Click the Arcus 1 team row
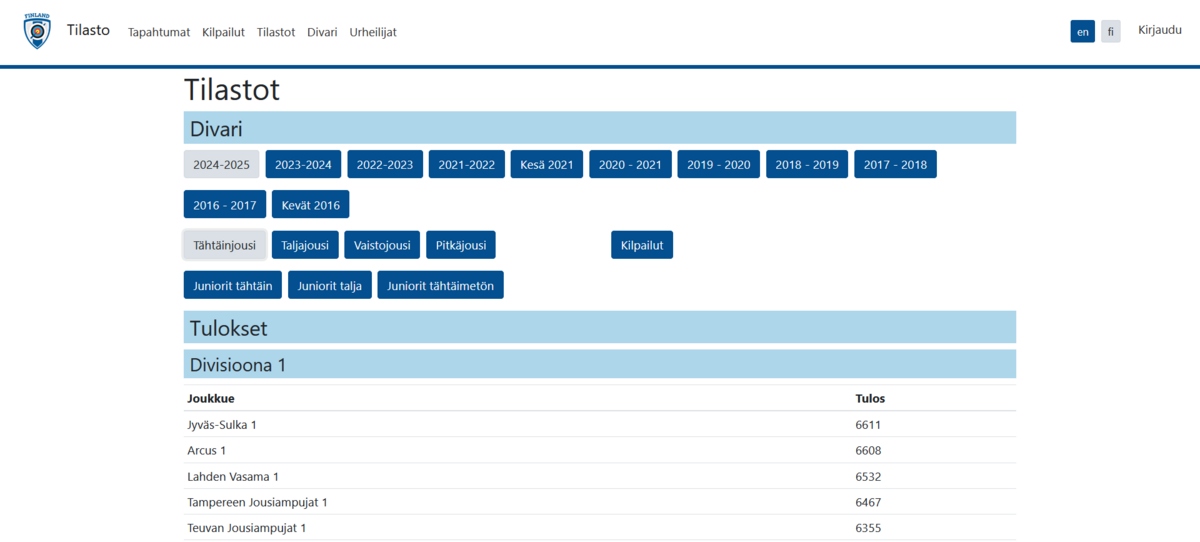Screen dimensions: 1200x542 pyautogui.click(x=600, y=450)
